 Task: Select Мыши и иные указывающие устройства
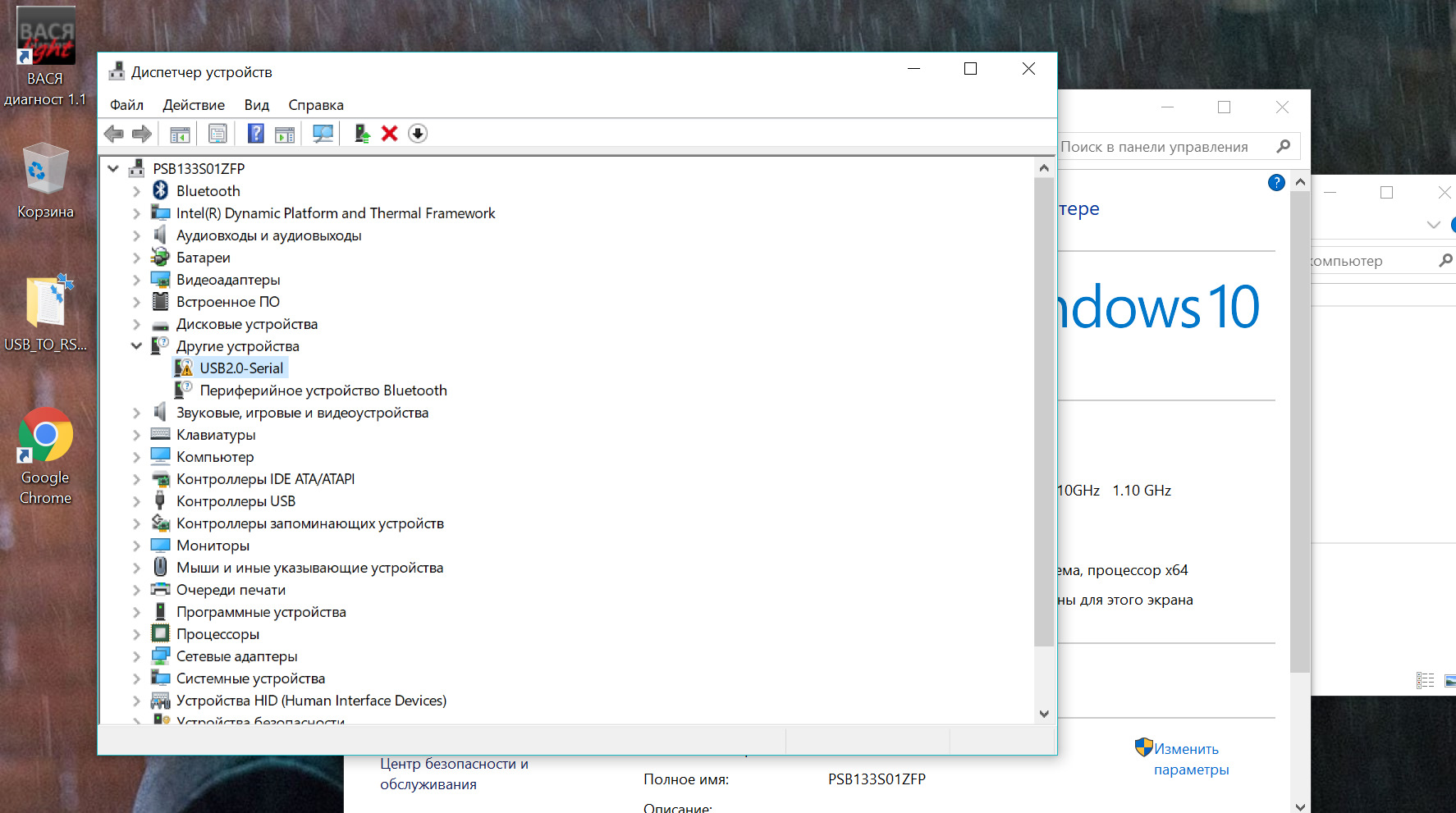pos(309,568)
